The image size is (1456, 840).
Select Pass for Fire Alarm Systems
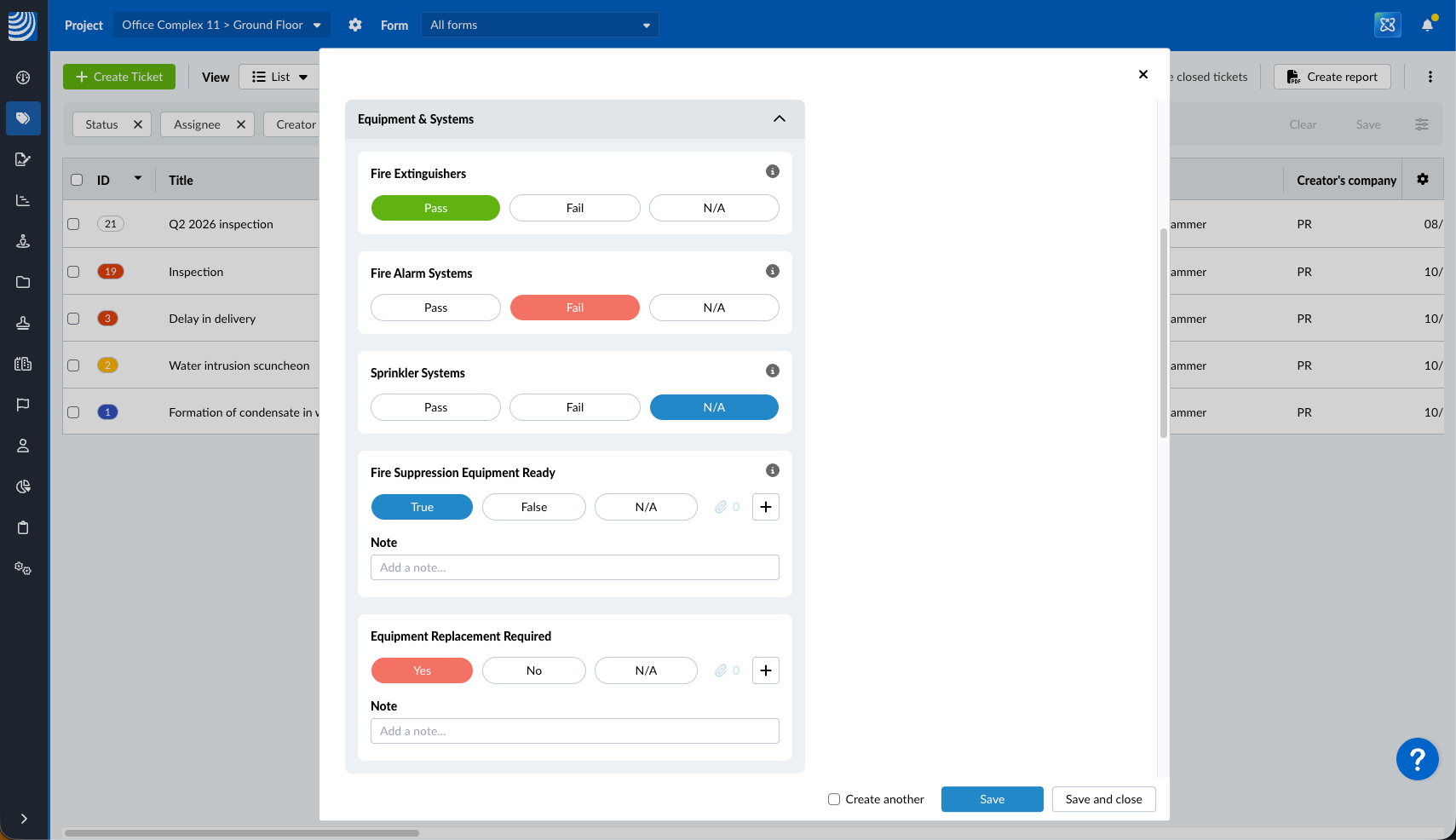435,308
